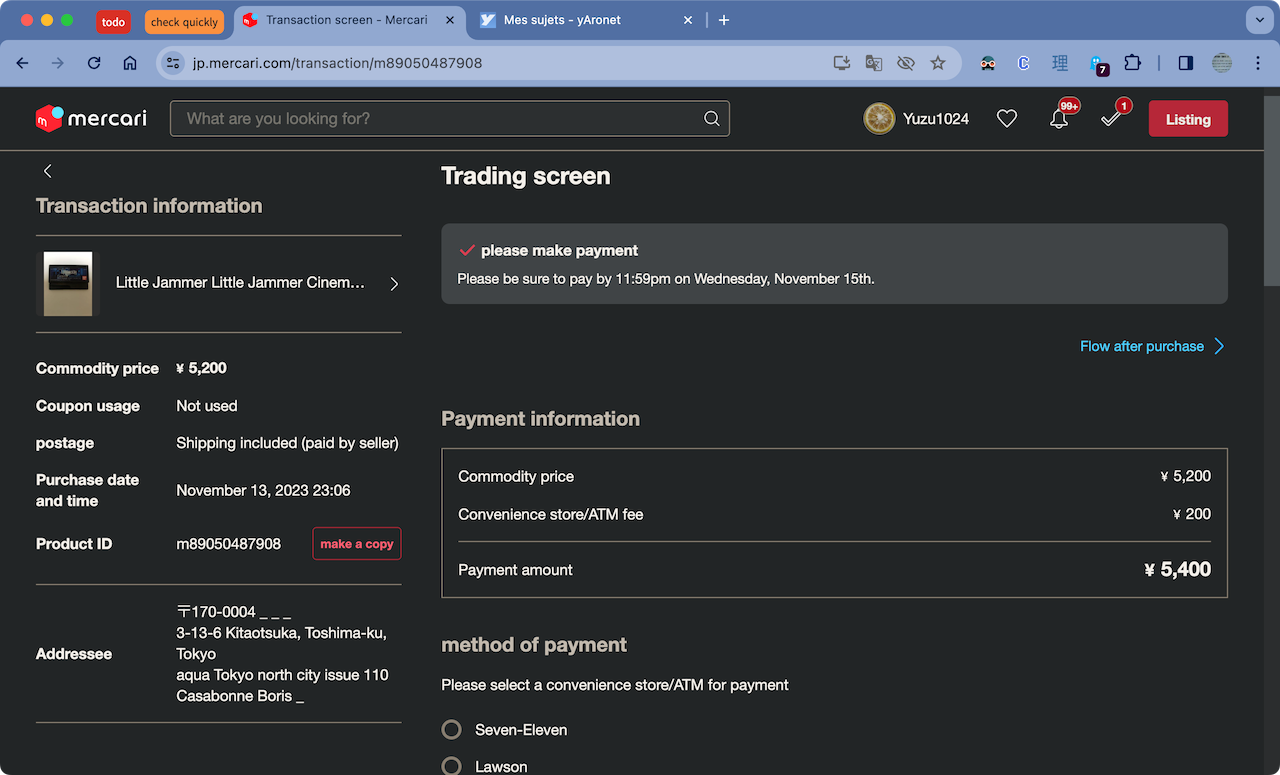Open a new browser tab
The height and width of the screenshot is (775, 1280).
[x=724, y=20]
